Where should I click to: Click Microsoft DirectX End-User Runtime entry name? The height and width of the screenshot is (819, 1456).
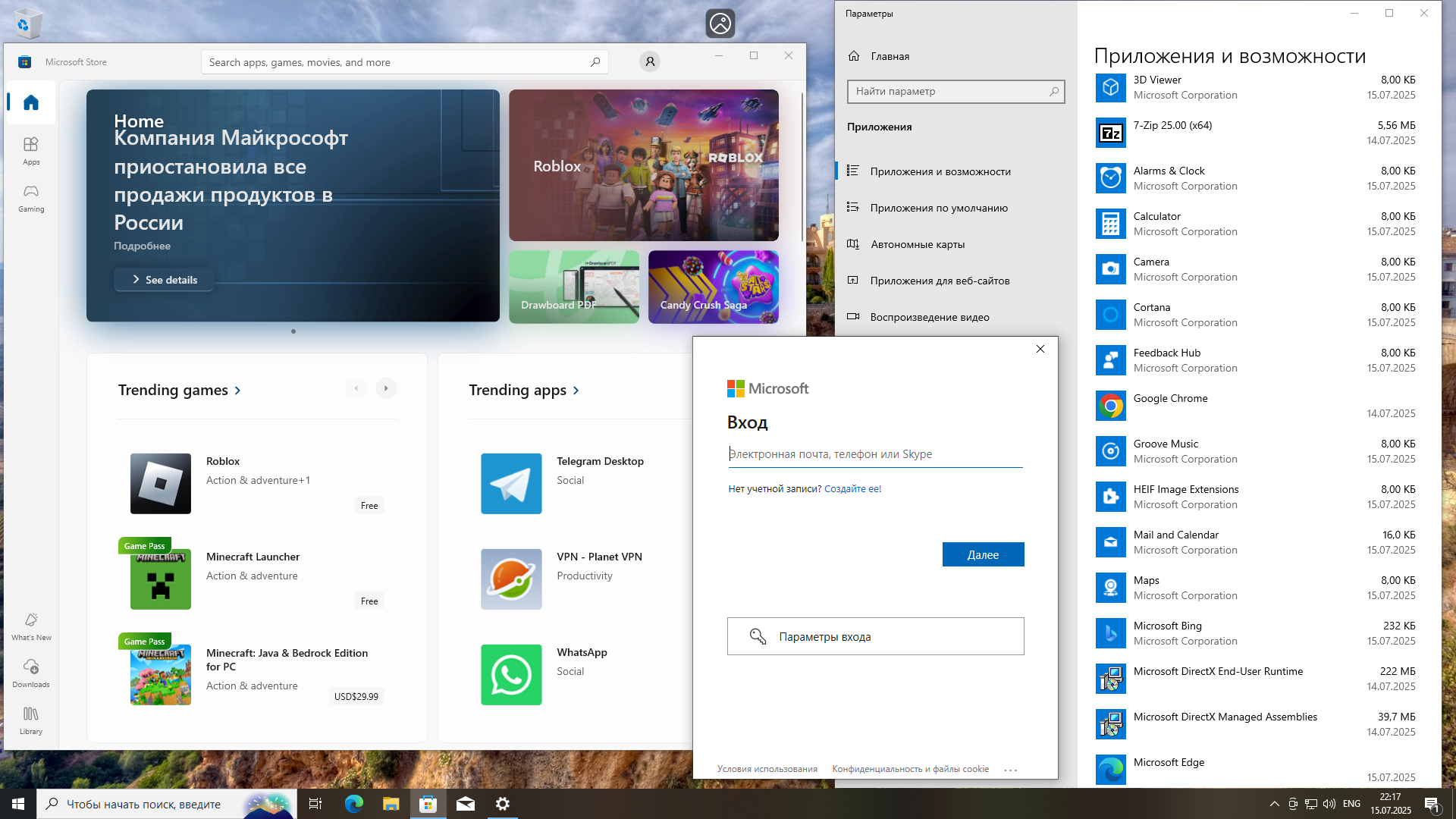click(x=1218, y=671)
